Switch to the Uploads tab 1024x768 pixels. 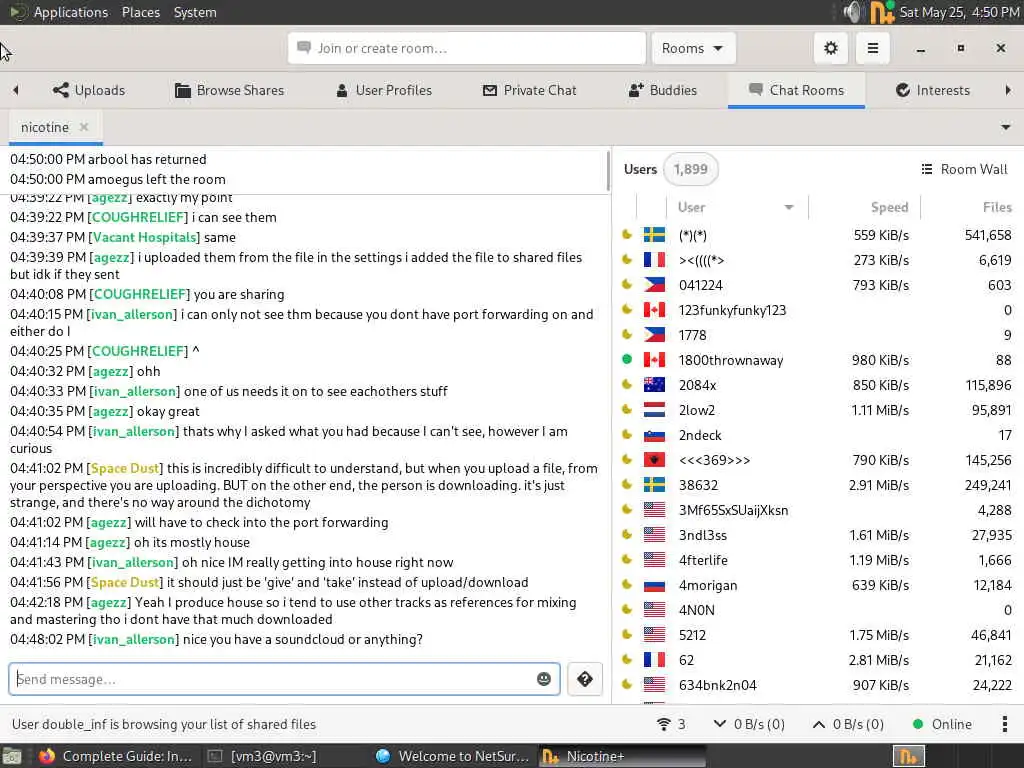(x=89, y=90)
